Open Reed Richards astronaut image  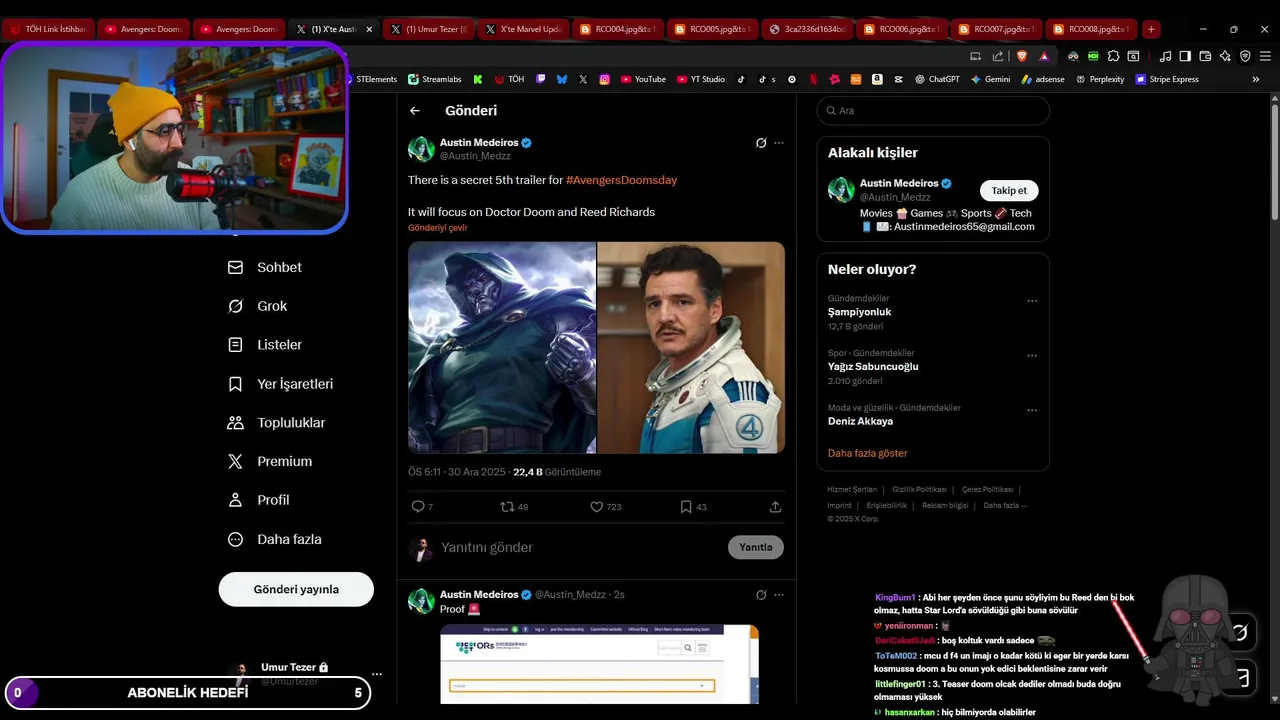coord(691,348)
